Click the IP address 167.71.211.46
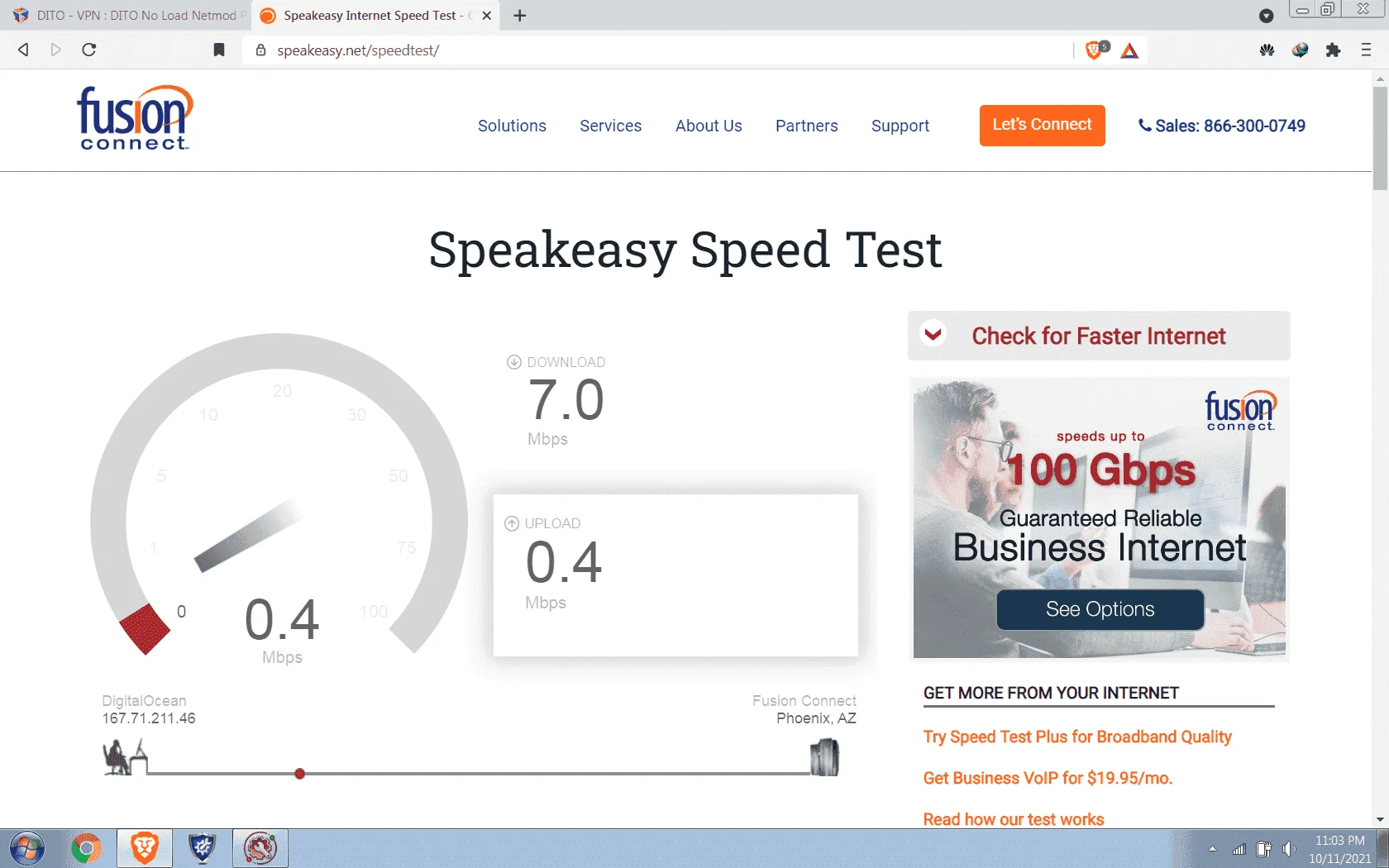 149,718
